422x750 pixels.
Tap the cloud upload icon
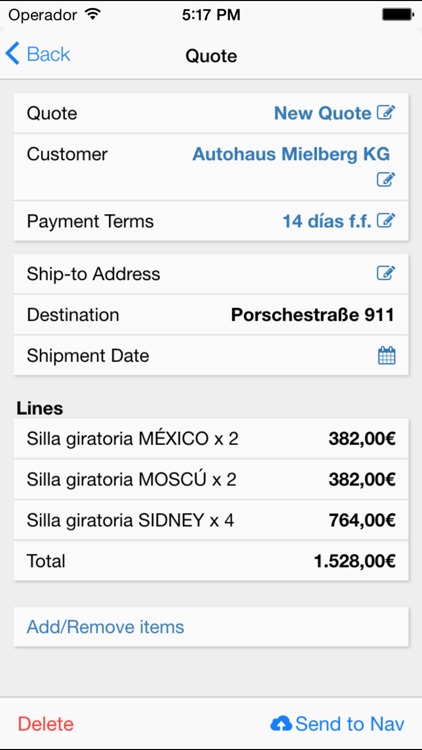click(x=281, y=724)
